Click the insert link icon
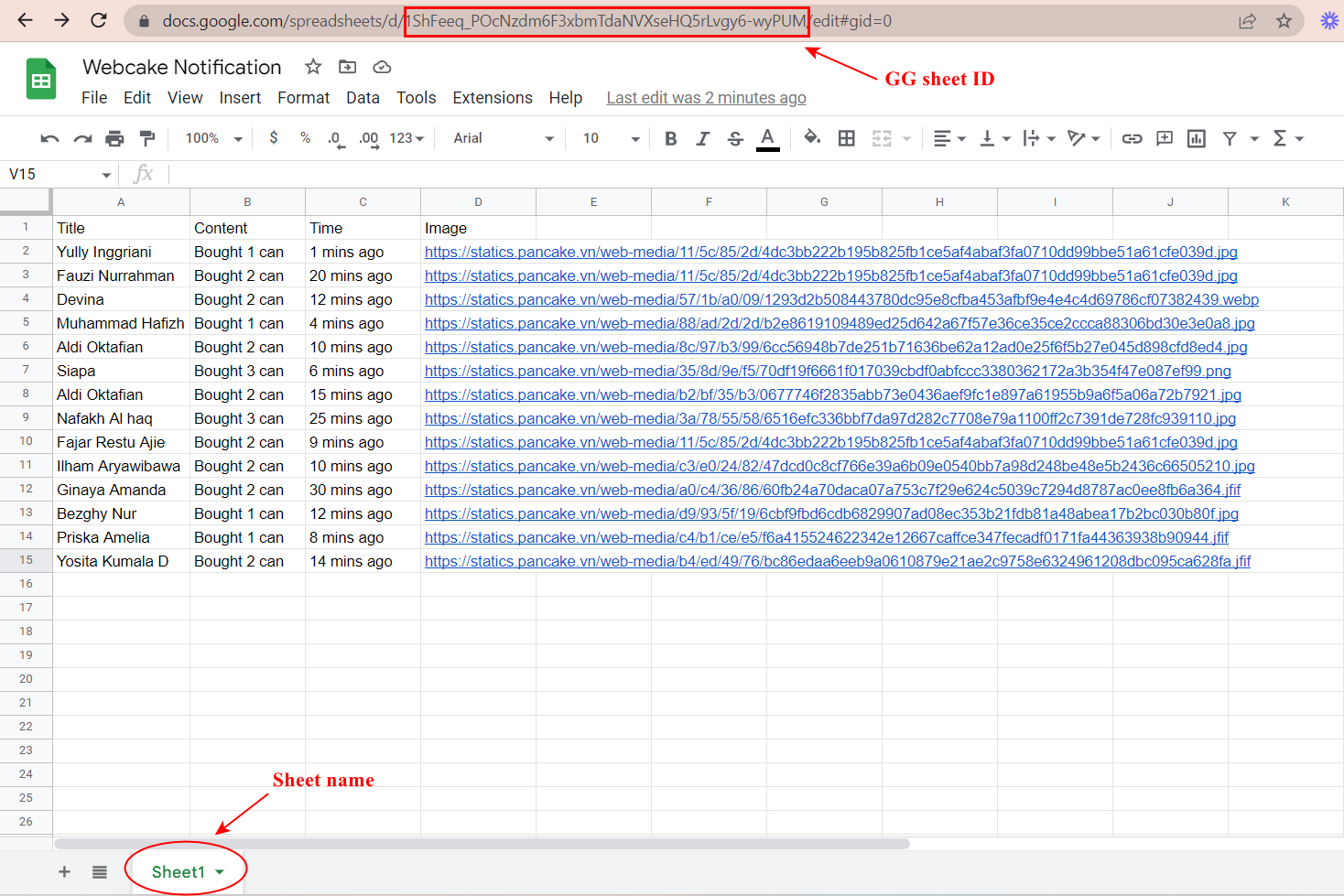The height and width of the screenshot is (896, 1344). [x=1132, y=138]
